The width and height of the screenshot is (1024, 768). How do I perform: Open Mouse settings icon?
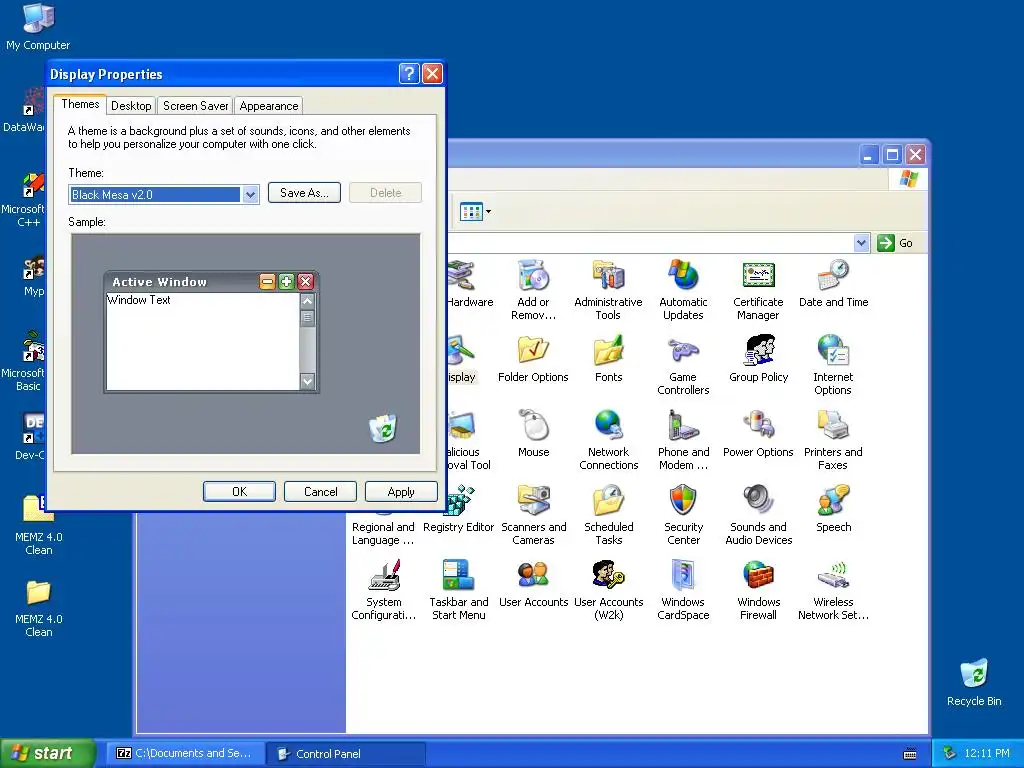point(534,434)
